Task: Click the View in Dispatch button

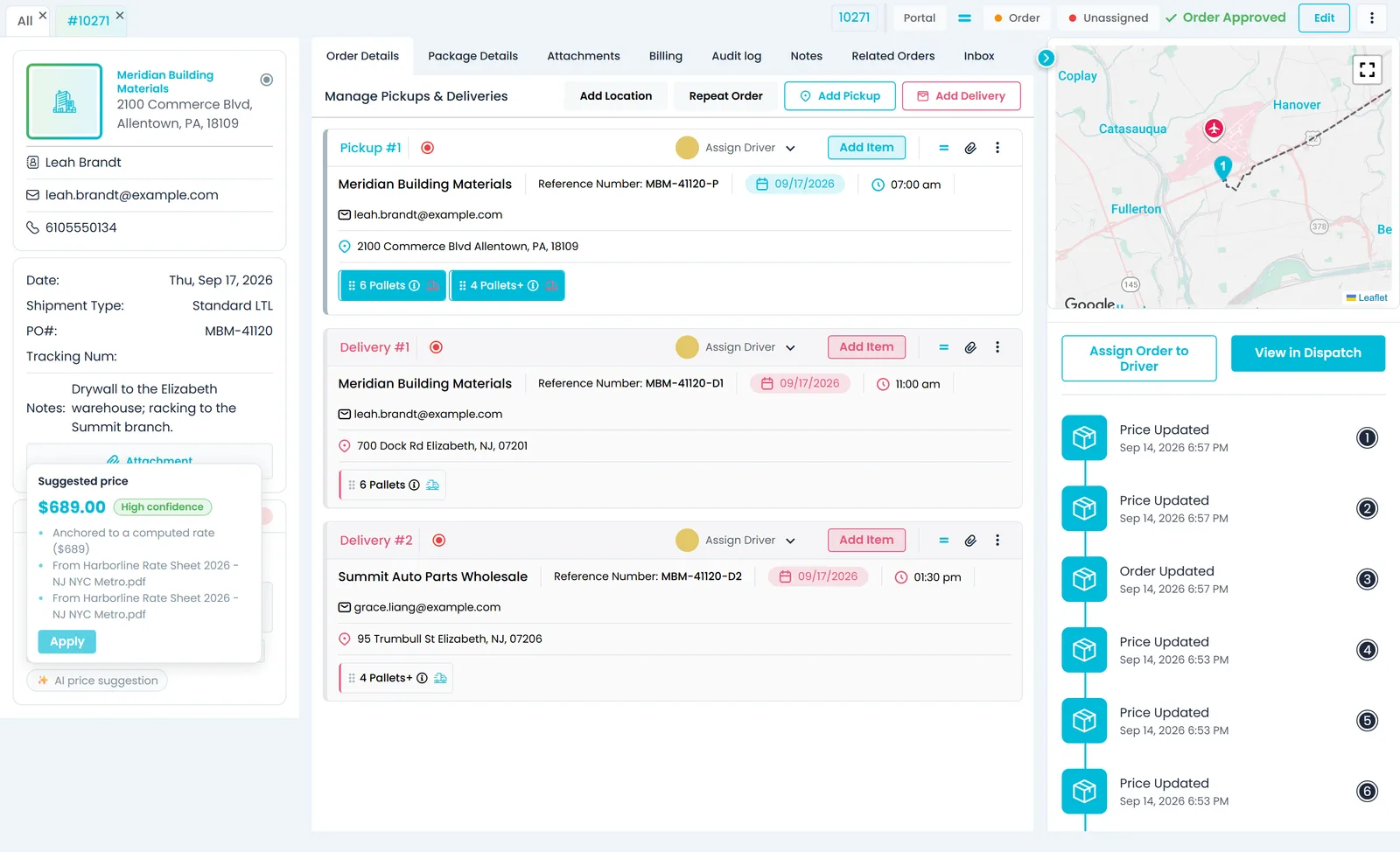Action: [1307, 353]
